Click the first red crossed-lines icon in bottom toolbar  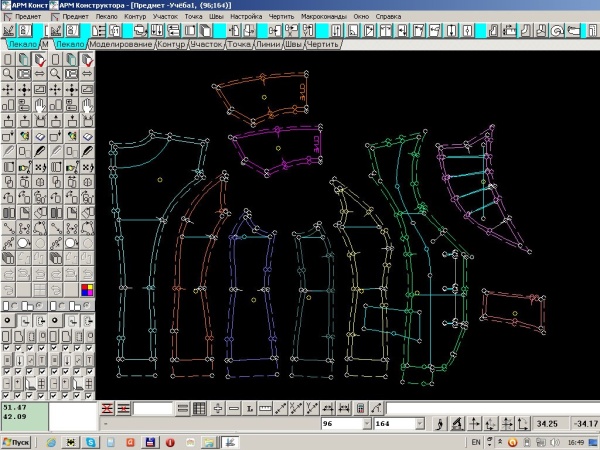coord(107,409)
